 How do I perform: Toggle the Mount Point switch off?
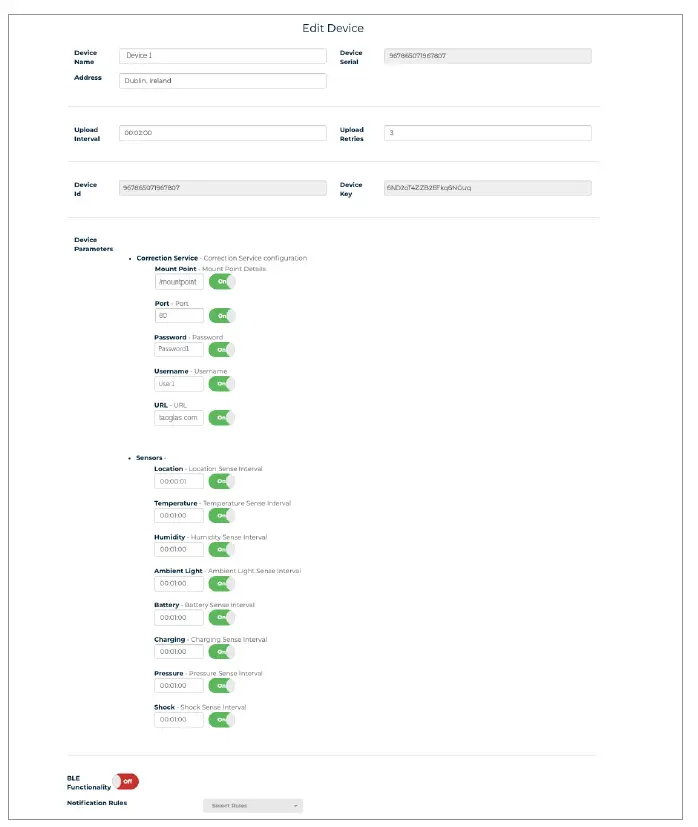tap(221, 282)
